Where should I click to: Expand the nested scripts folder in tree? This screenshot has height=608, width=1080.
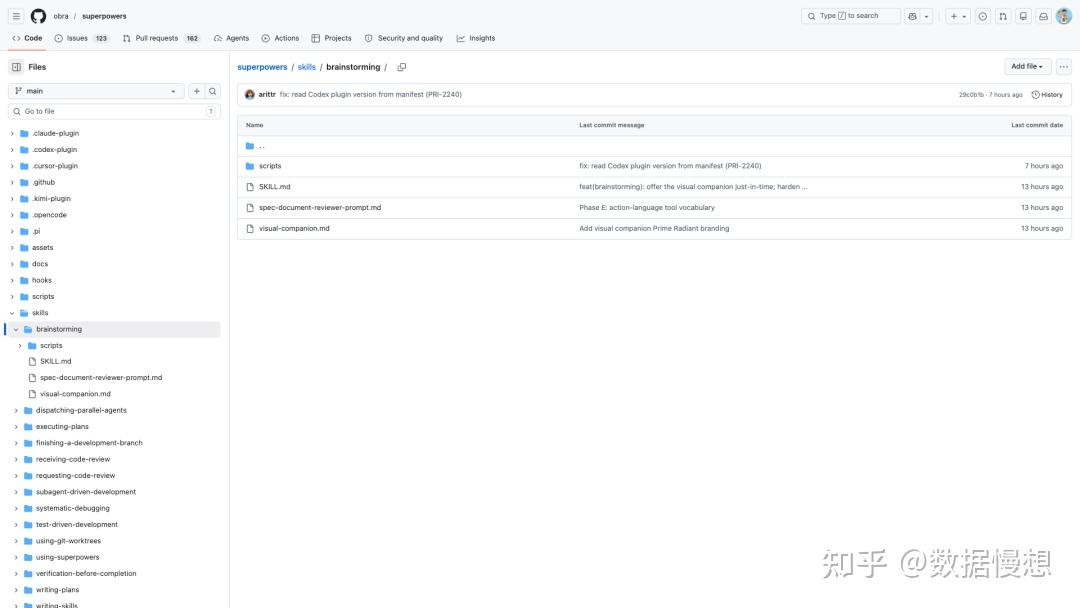click(20, 346)
